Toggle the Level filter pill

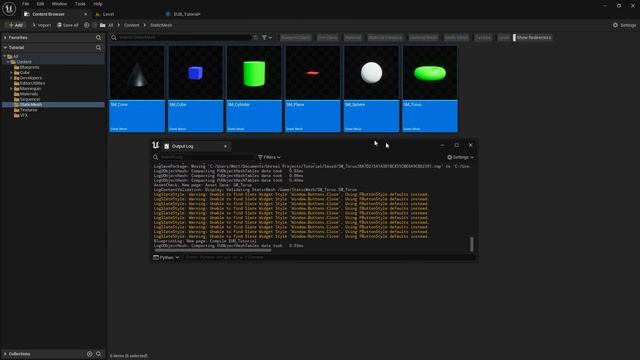point(504,38)
